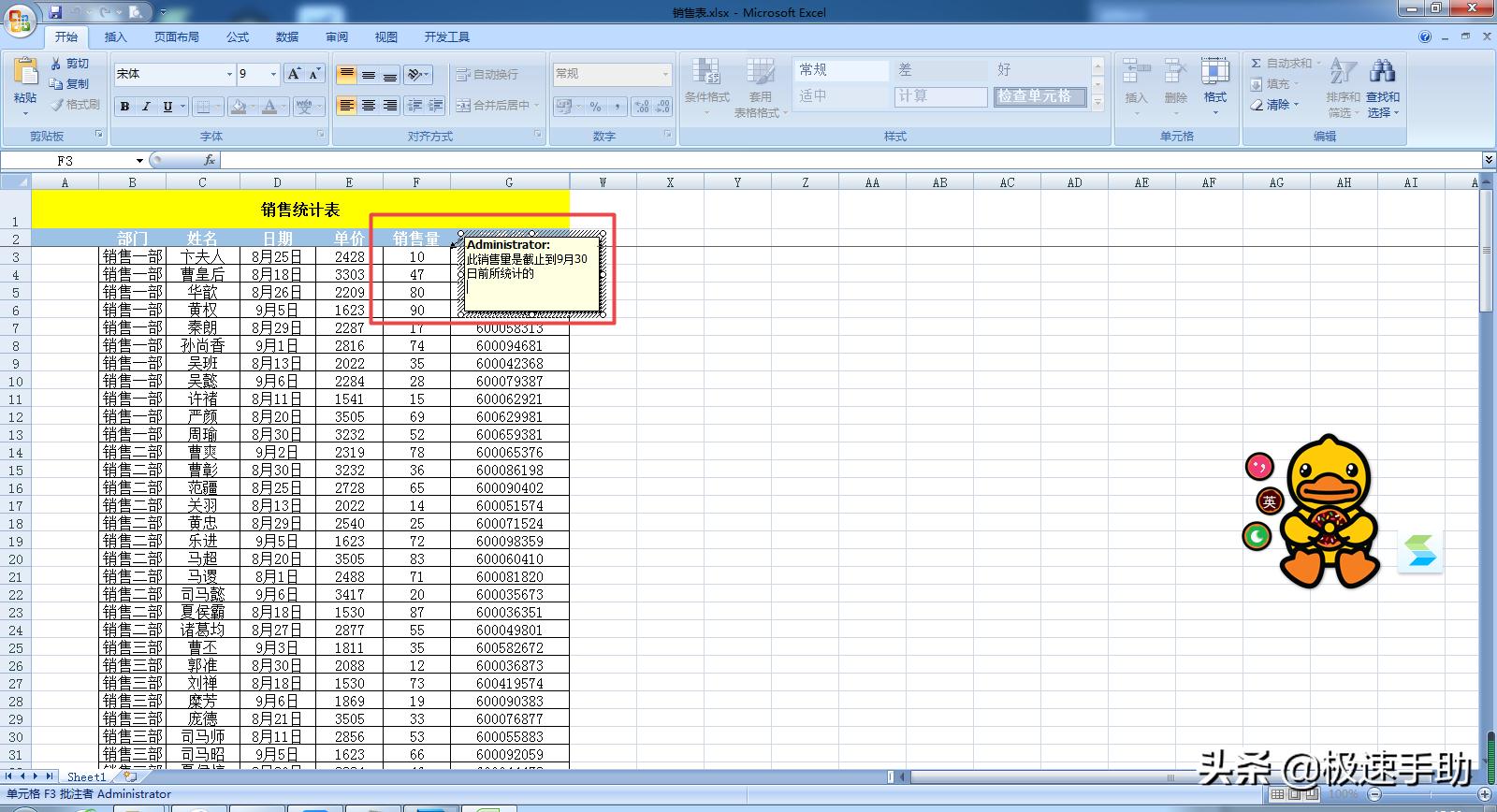Decrease the font size

tap(314, 74)
